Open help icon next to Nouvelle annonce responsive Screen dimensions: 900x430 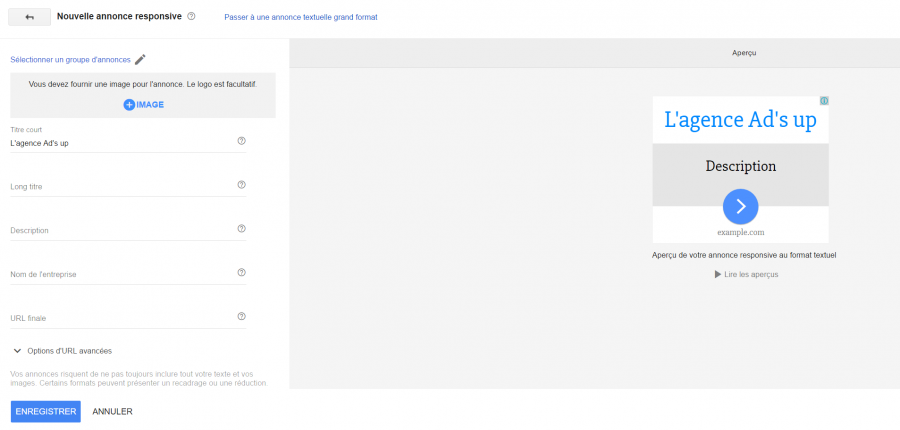coord(192,17)
